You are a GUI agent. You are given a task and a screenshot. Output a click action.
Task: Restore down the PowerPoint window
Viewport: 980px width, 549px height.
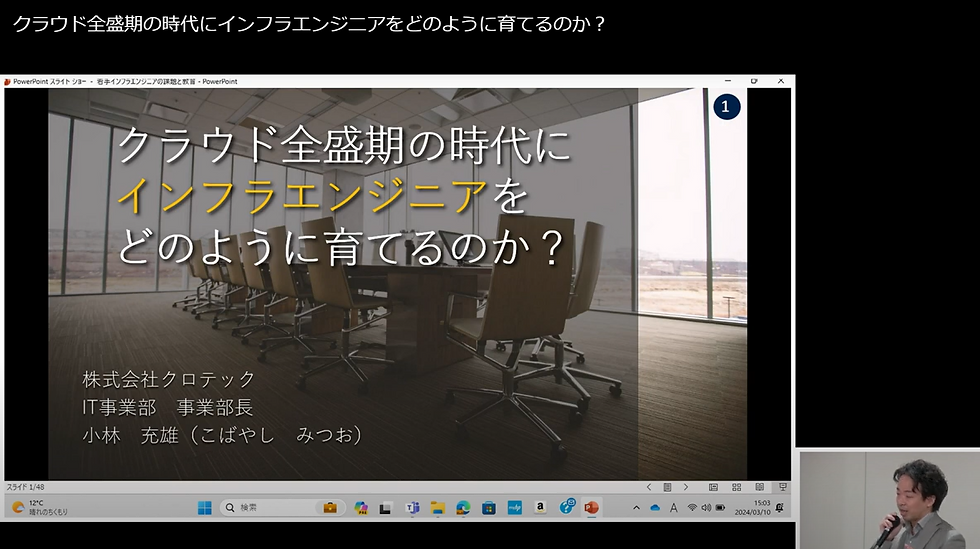coord(754,81)
